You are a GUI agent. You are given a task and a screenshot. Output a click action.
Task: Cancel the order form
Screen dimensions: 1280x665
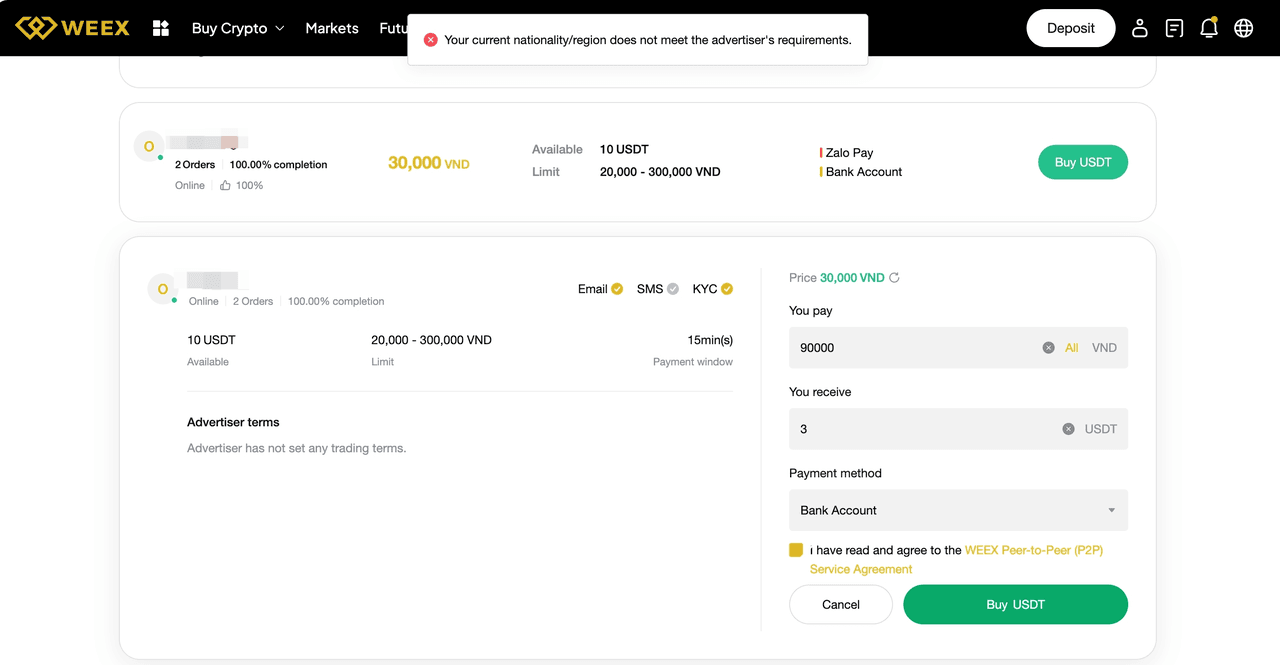click(x=840, y=605)
